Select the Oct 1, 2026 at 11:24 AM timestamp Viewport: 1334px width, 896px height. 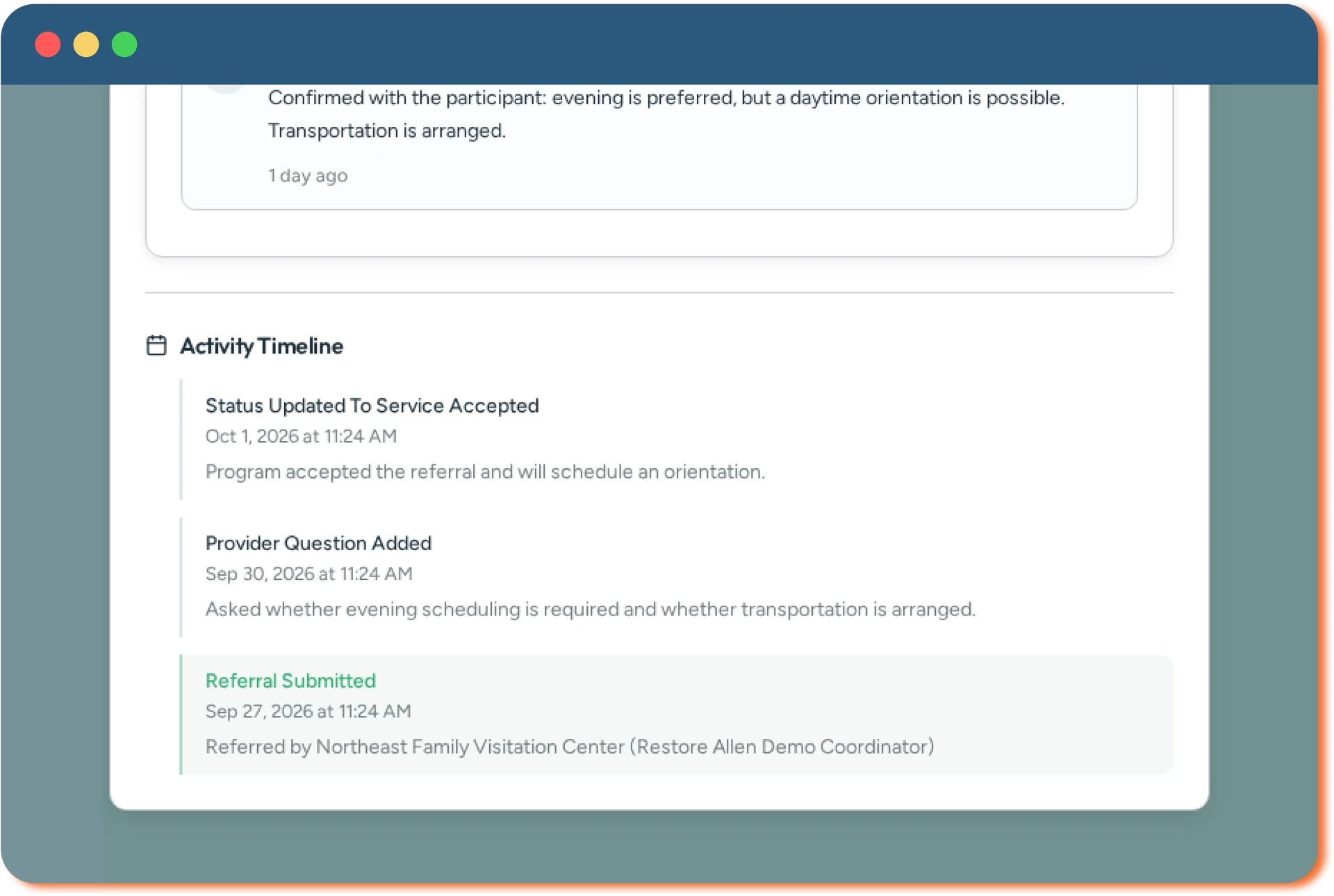point(301,436)
